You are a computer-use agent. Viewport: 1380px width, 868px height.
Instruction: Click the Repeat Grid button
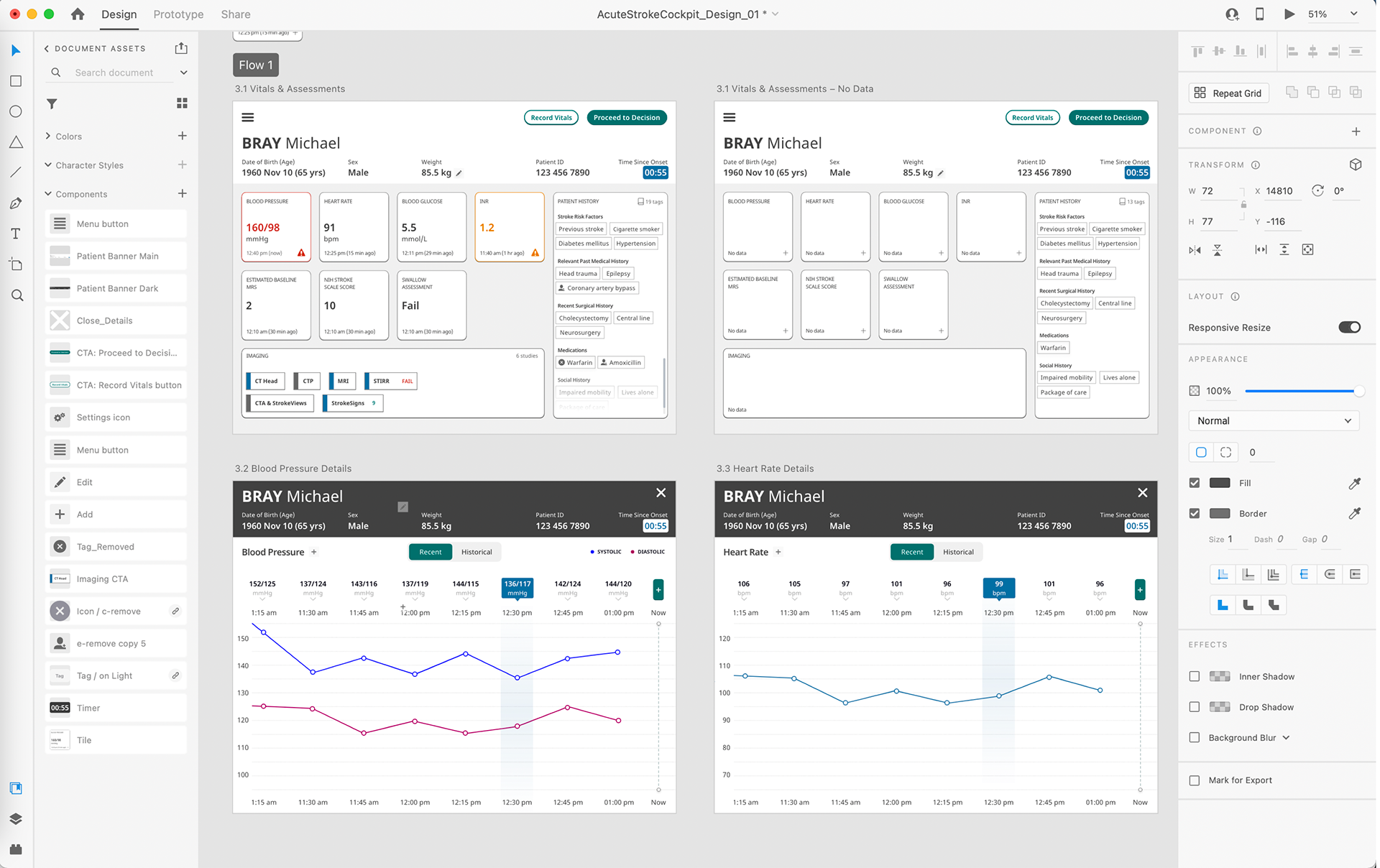pos(1228,93)
